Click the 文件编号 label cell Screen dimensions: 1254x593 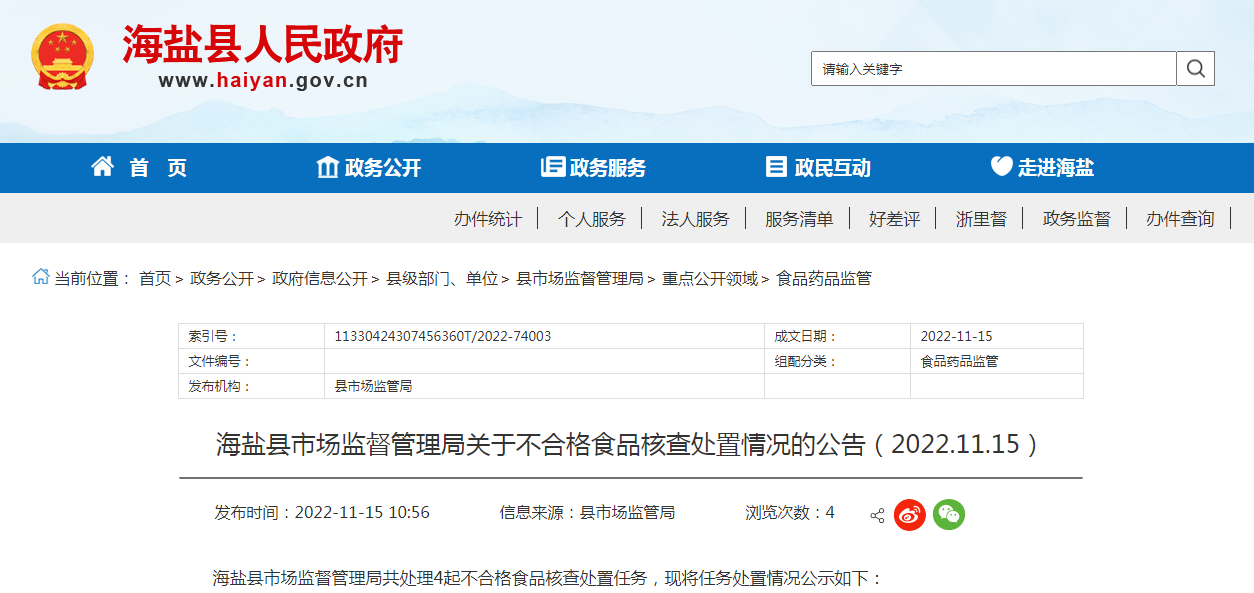251,362
